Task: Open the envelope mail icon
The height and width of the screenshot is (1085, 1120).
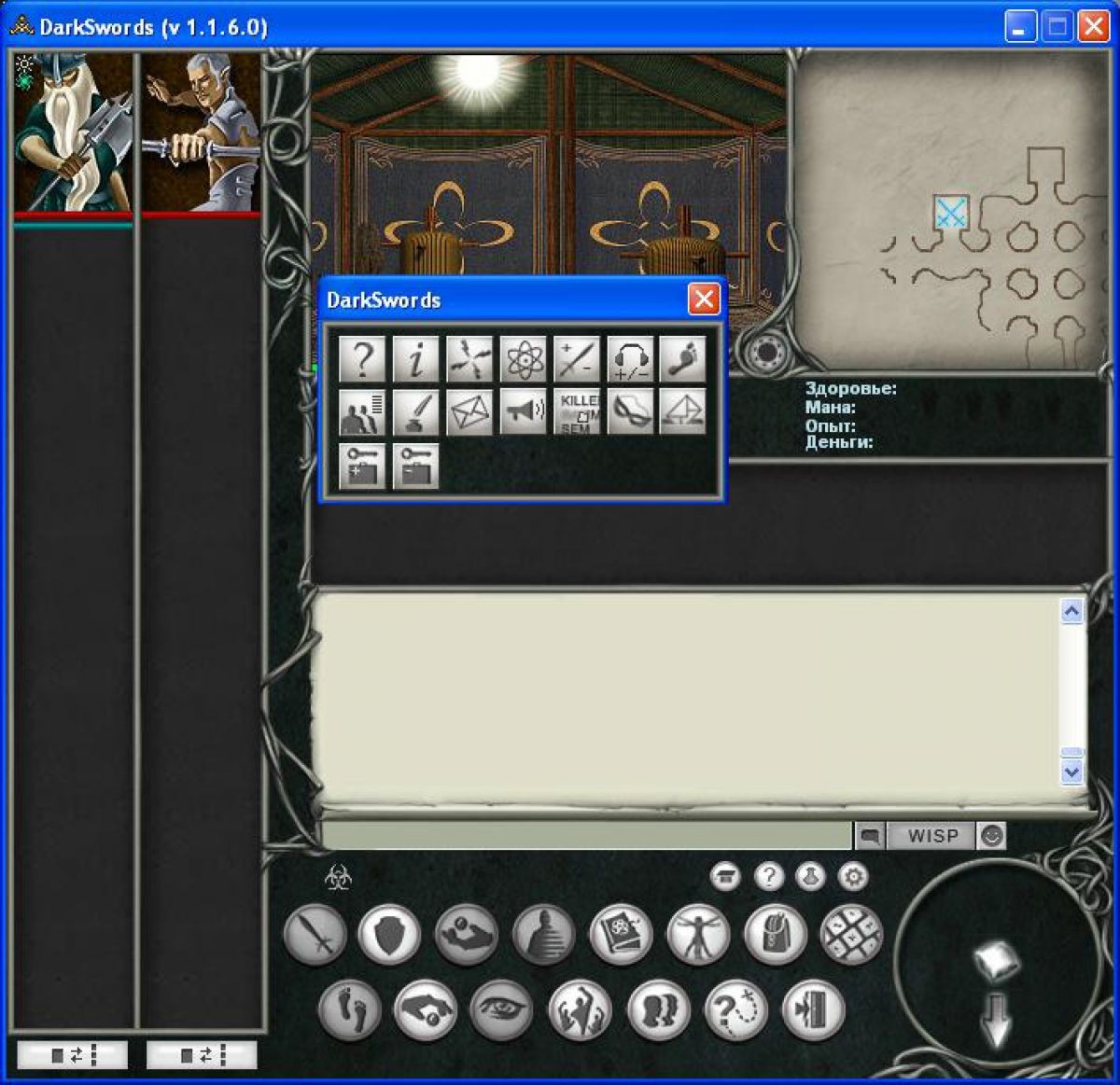Action: [469, 412]
